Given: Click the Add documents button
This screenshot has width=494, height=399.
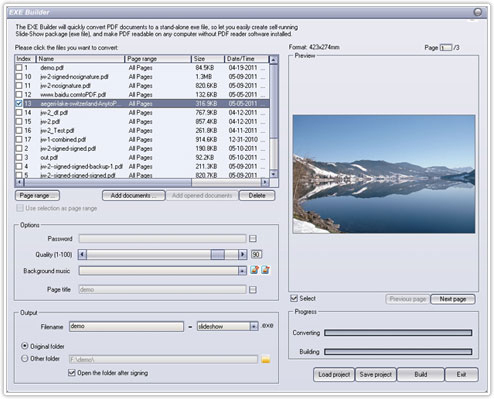Looking at the screenshot, I should coord(133,196).
